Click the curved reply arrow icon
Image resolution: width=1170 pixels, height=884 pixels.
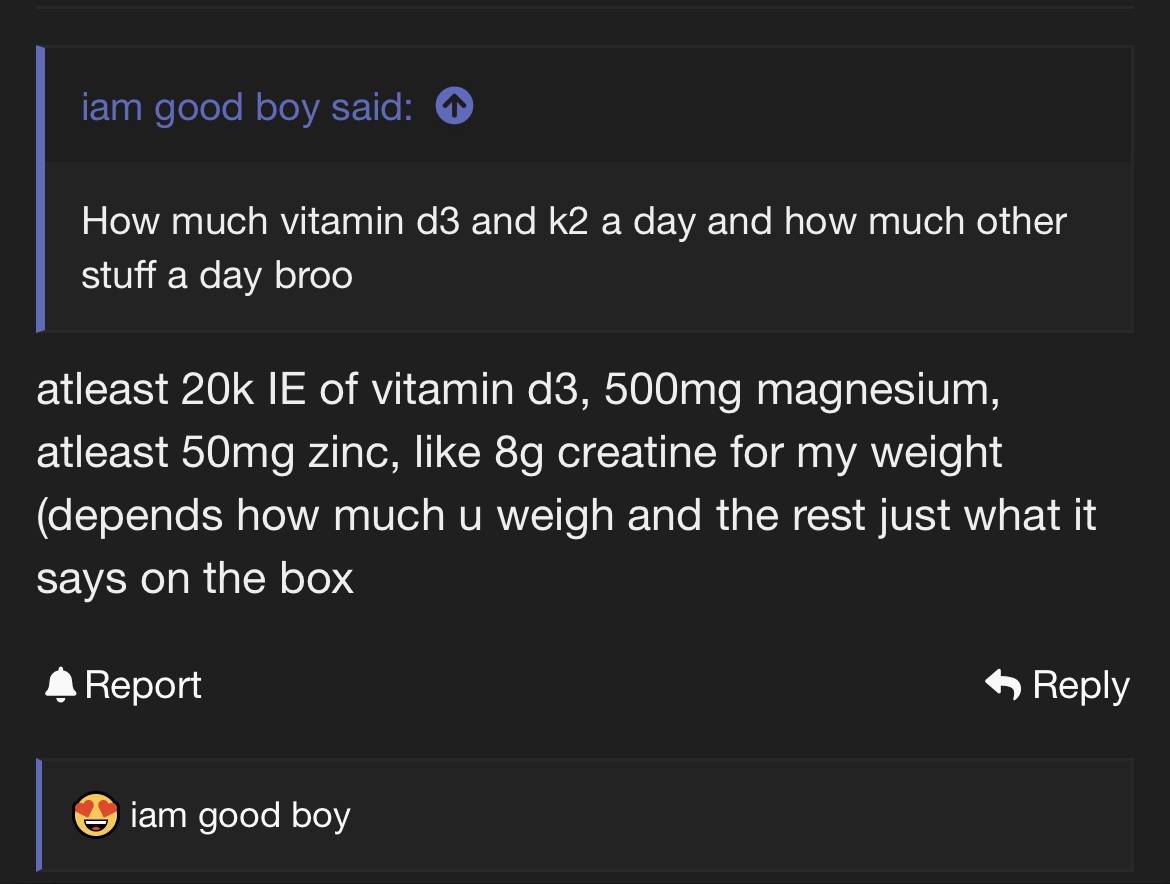[1003, 684]
